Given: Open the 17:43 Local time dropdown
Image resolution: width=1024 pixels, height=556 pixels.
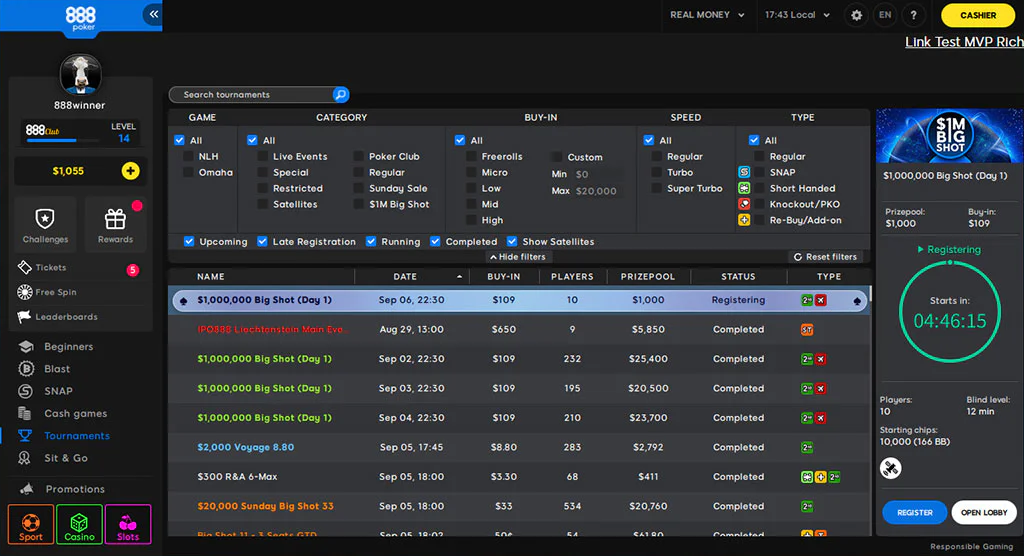Looking at the screenshot, I should point(797,15).
